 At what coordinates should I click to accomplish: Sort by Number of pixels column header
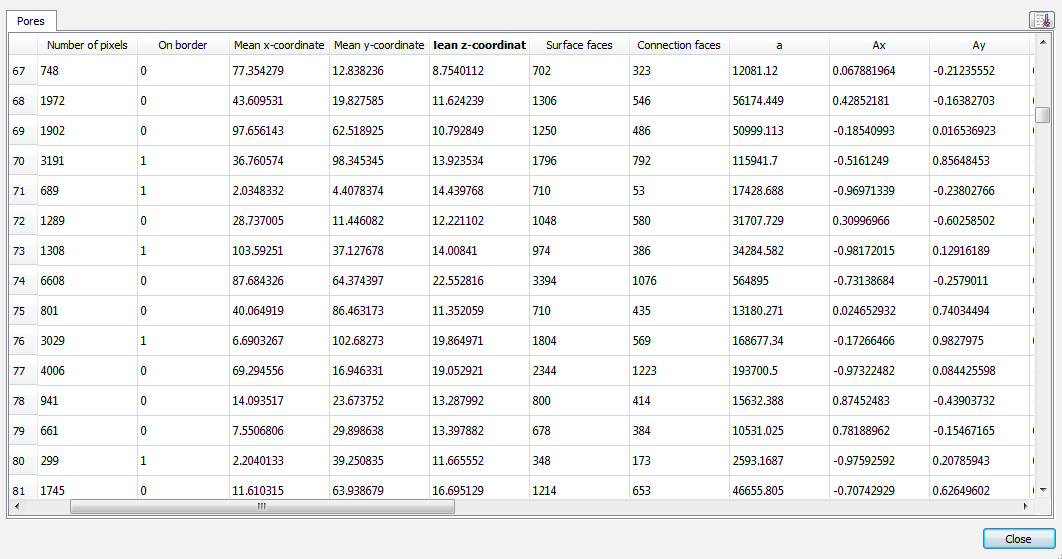point(87,45)
